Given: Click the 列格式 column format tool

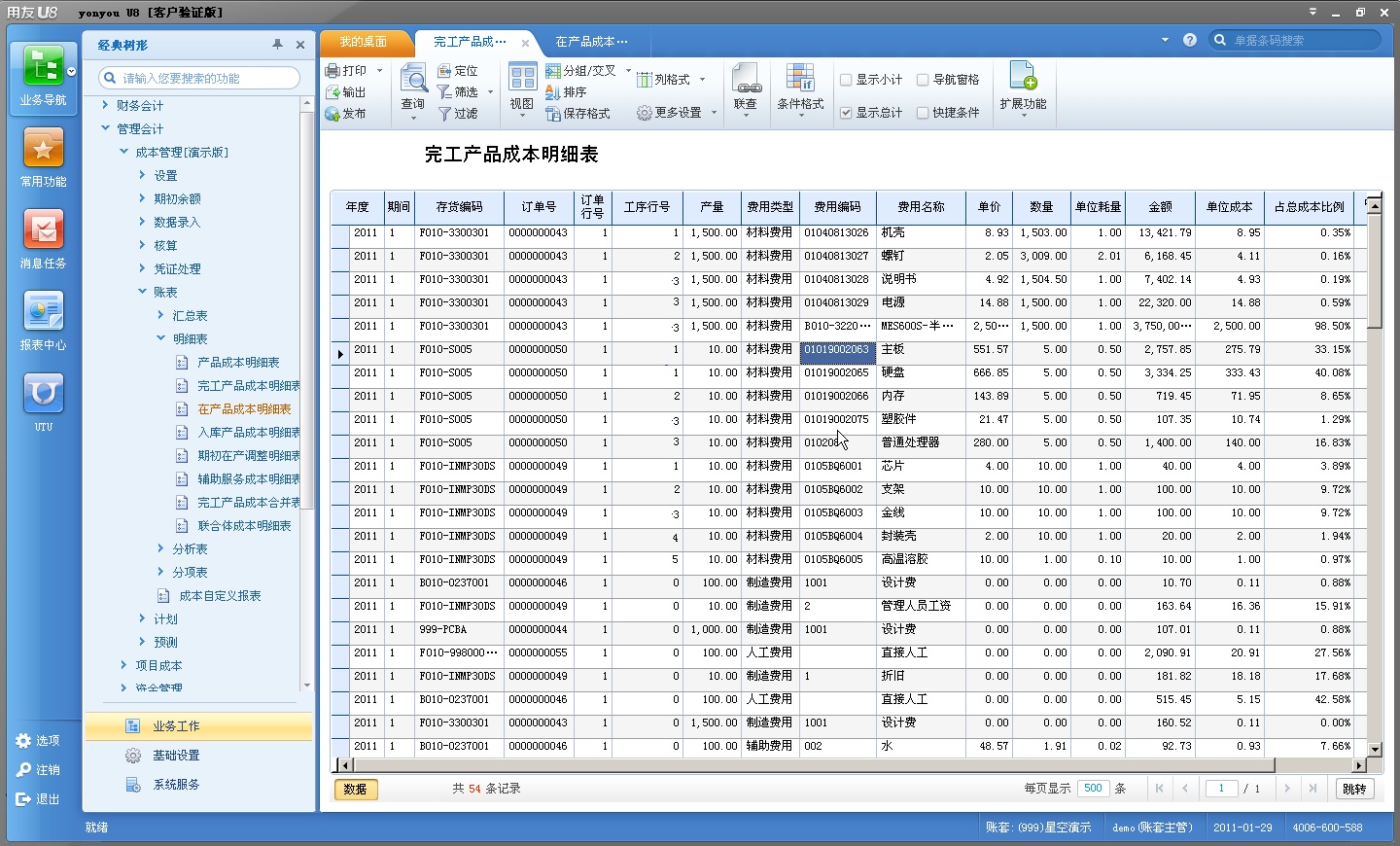Looking at the screenshot, I should pyautogui.click(x=663, y=80).
